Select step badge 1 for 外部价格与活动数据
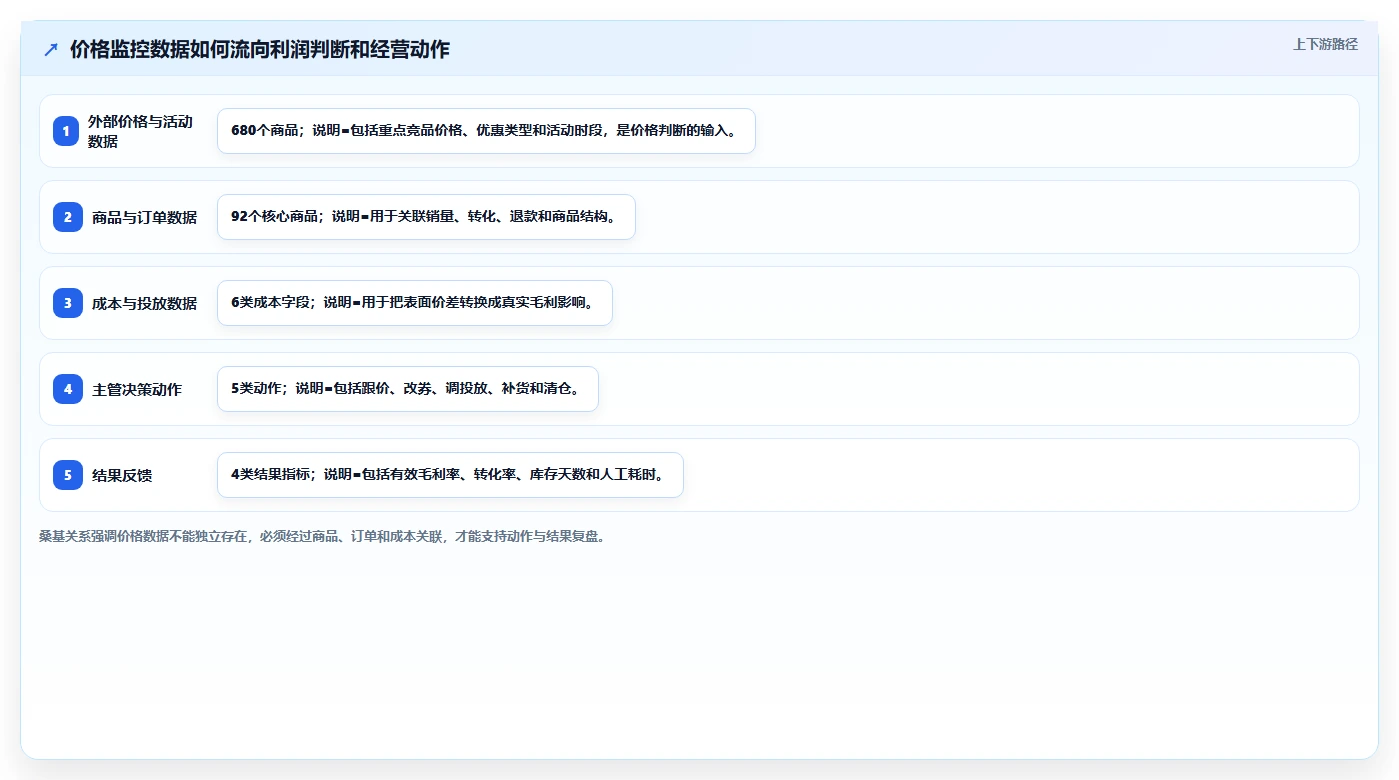Screen dimensions: 1399x780 point(66,131)
